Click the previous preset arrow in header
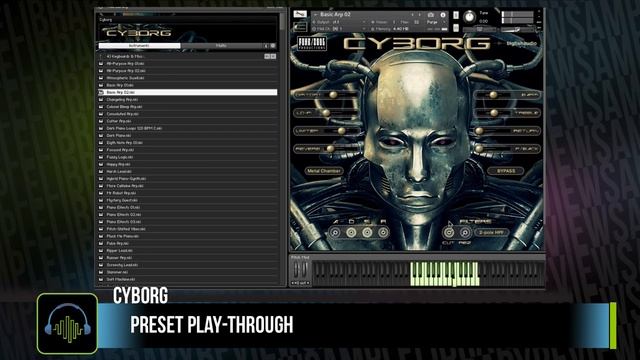 [x=412, y=15]
